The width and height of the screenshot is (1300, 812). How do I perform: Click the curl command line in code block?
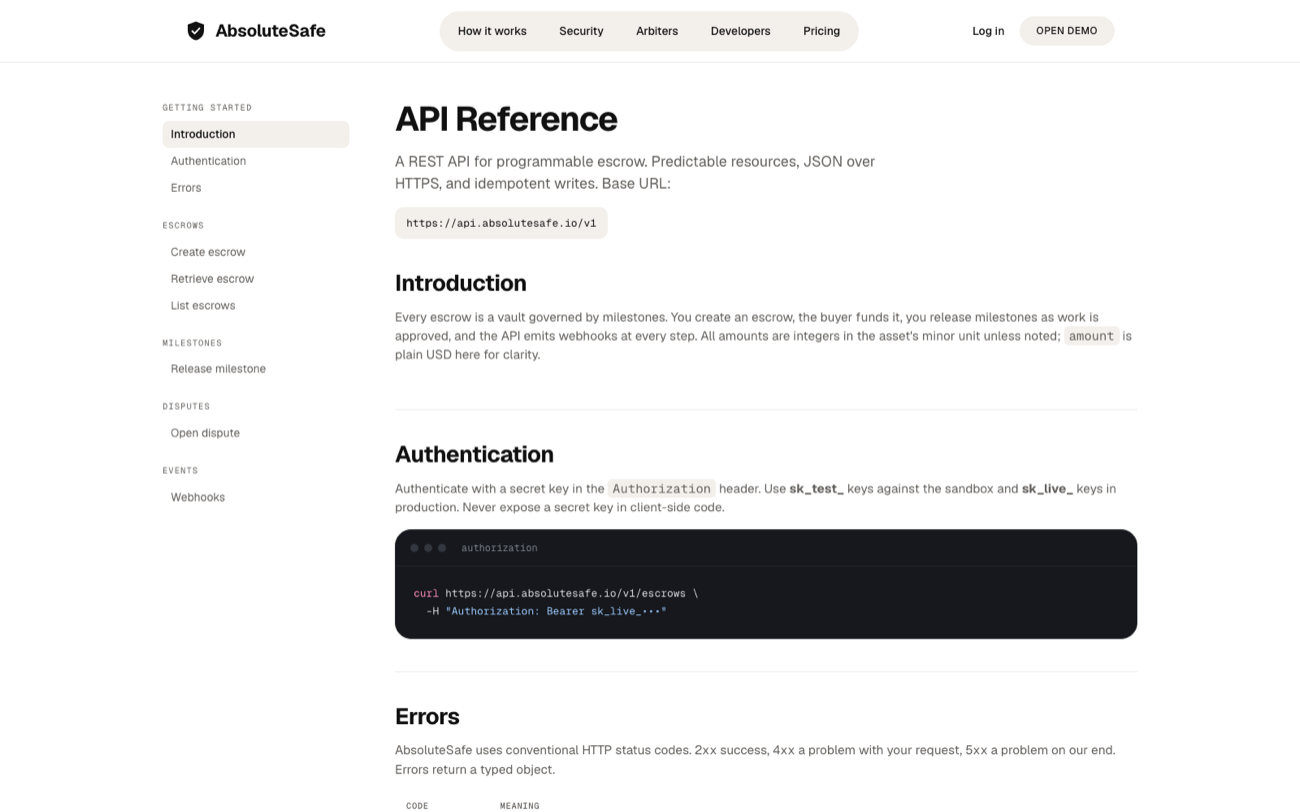[x=556, y=593]
